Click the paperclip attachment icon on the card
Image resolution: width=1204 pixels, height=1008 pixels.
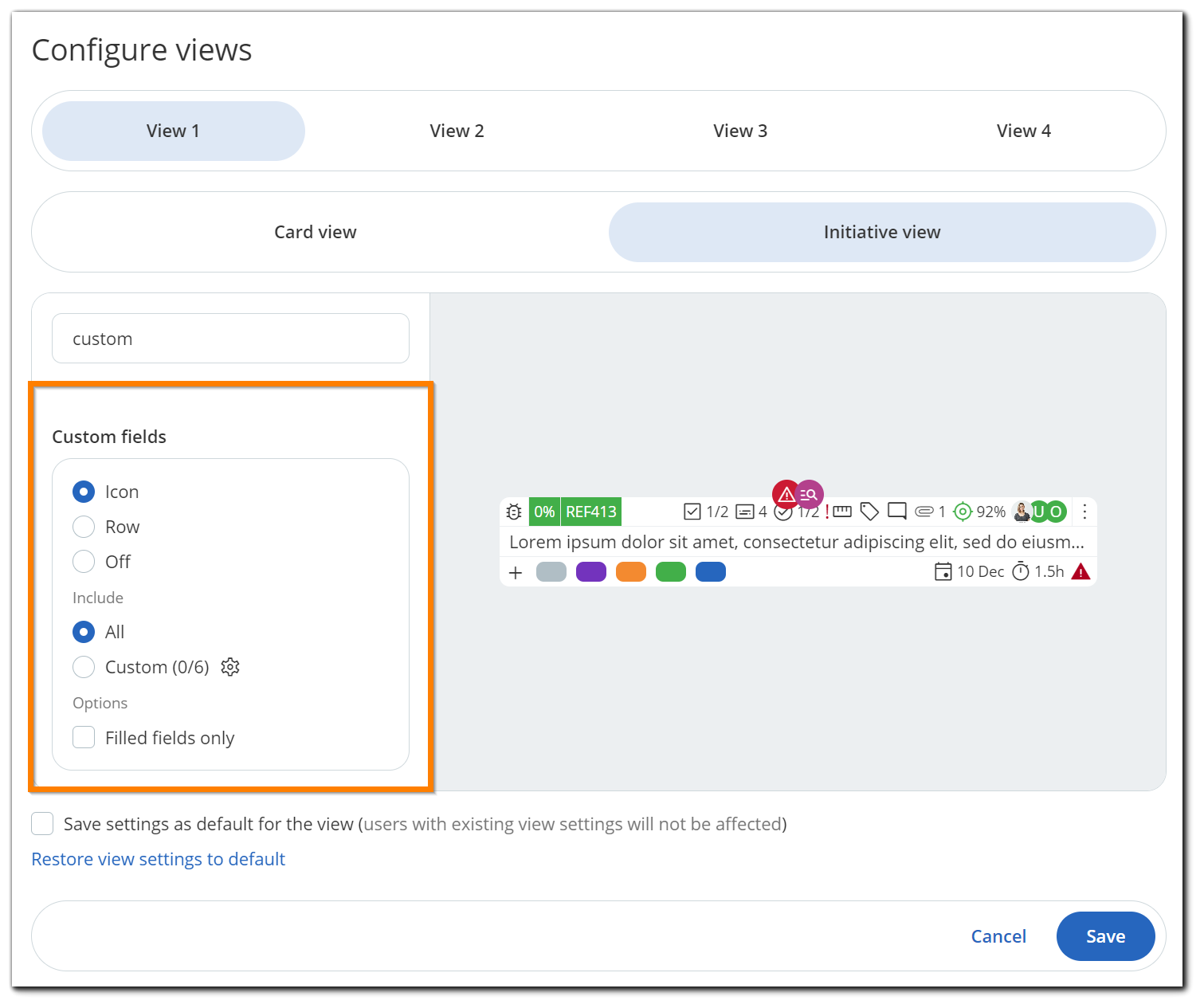click(924, 512)
